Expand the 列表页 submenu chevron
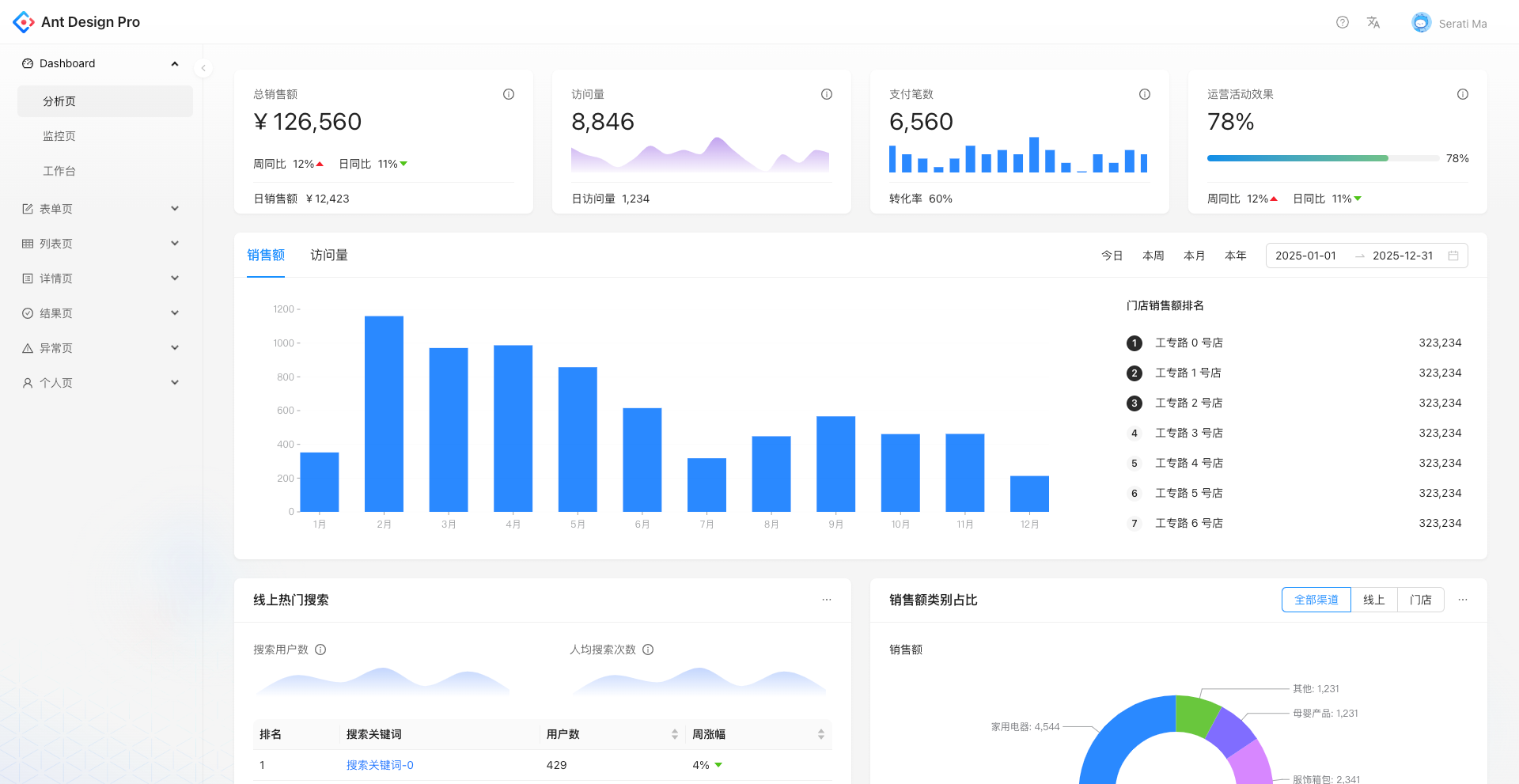The image size is (1519, 784). (175, 244)
